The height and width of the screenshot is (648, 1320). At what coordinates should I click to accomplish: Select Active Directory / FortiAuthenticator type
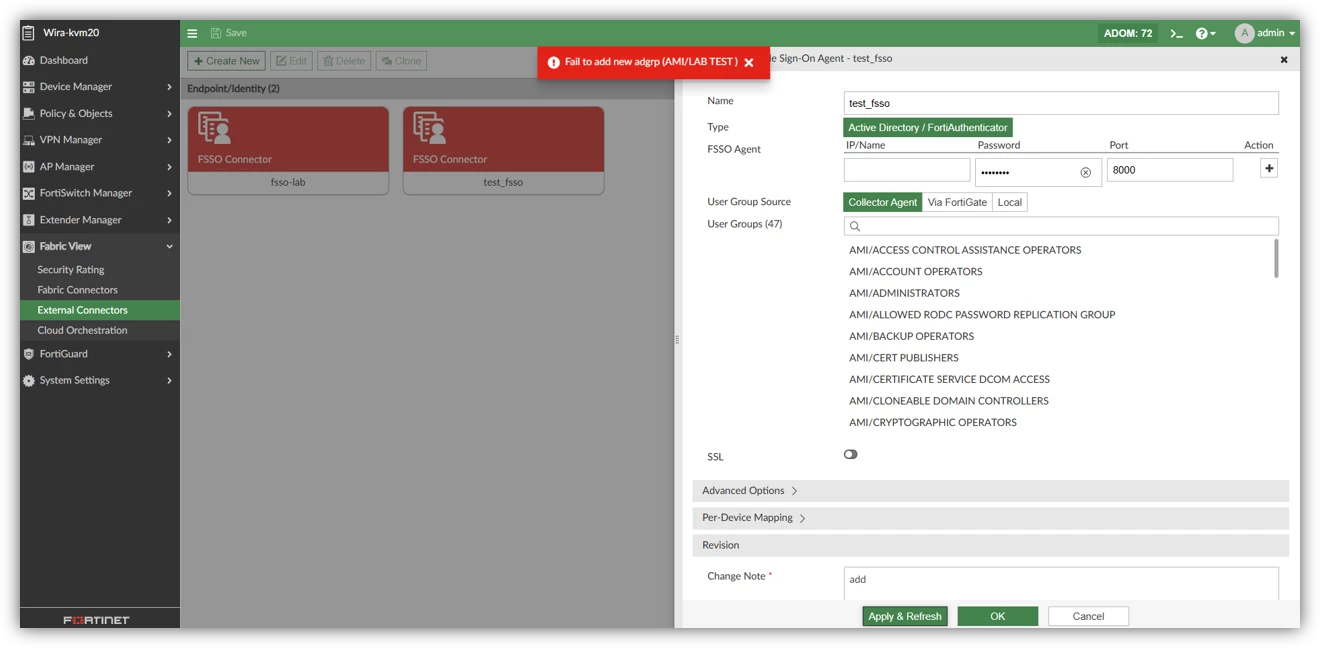click(x=928, y=127)
